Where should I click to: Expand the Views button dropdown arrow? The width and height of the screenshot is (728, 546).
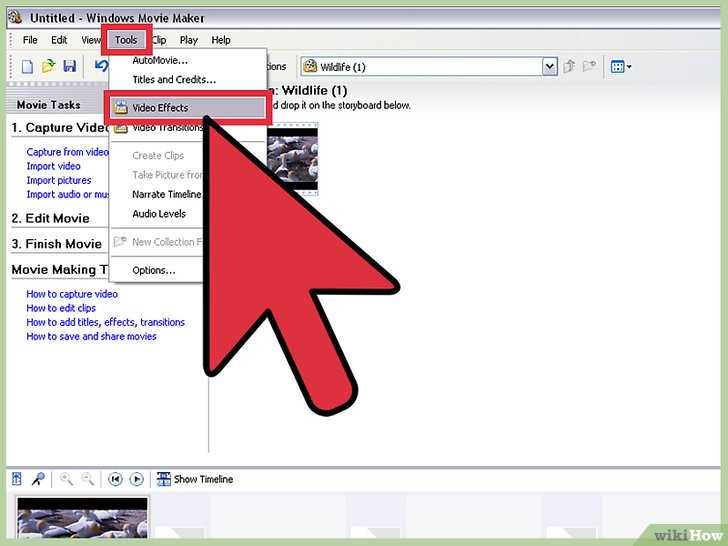tap(629, 67)
